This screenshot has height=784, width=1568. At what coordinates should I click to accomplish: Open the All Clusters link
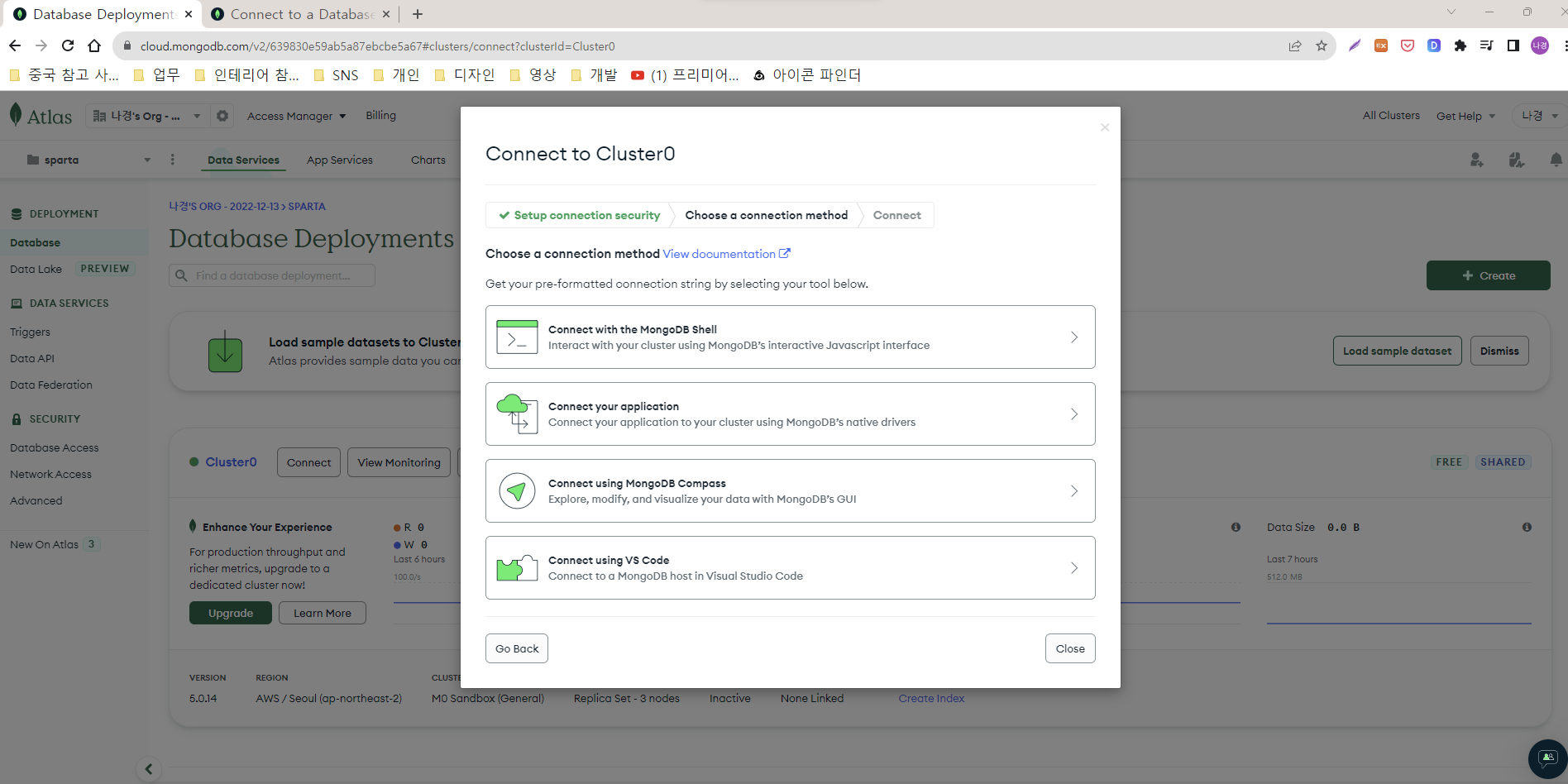point(1391,115)
